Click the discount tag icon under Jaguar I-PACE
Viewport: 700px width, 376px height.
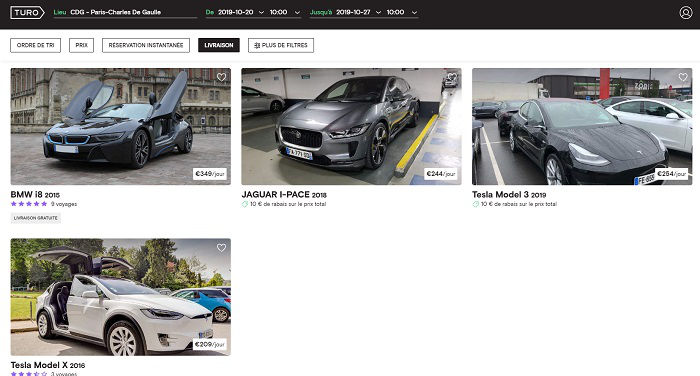(245, 204)
